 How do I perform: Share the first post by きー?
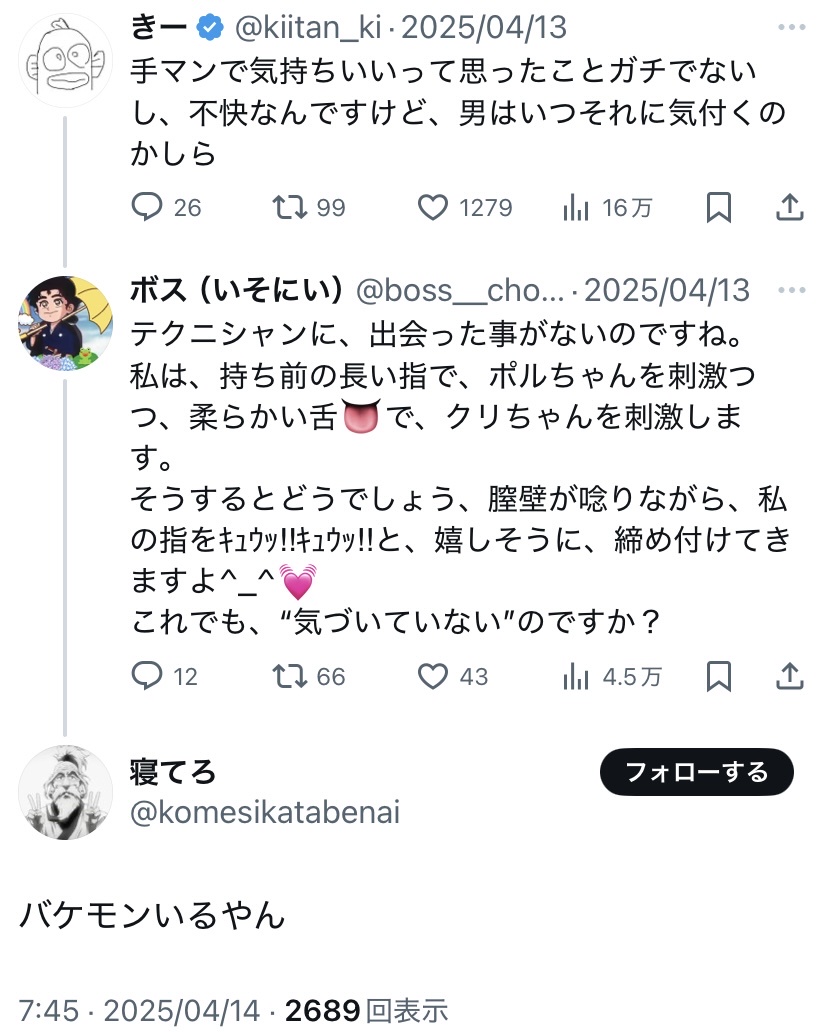point(790,207)
